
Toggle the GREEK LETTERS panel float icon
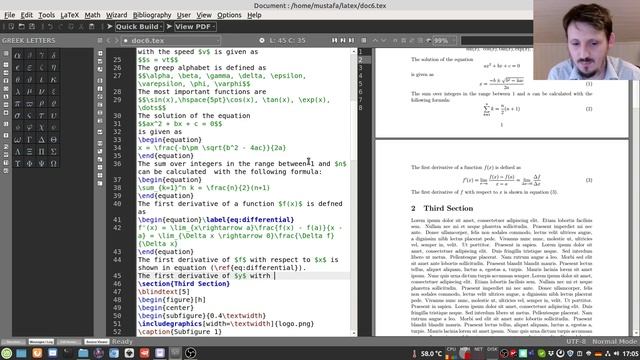pyautogui.click(x=100, y=40)
